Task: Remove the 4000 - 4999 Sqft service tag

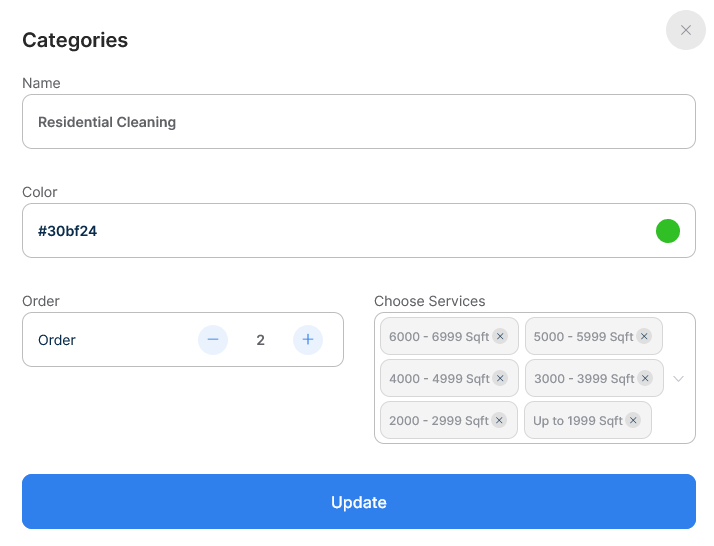Action: [x=500, y=379]
